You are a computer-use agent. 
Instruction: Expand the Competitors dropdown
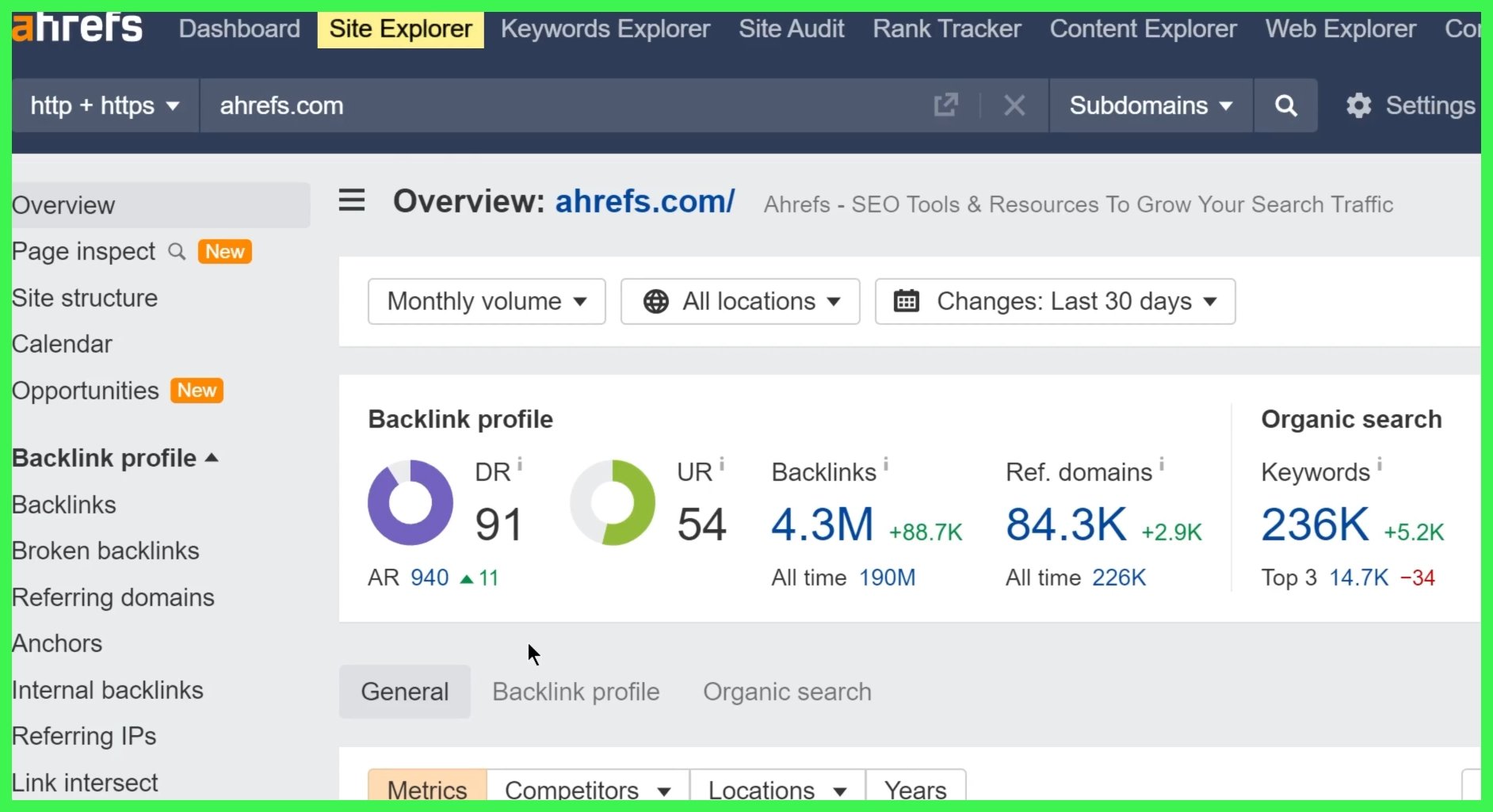coord(586,789)
